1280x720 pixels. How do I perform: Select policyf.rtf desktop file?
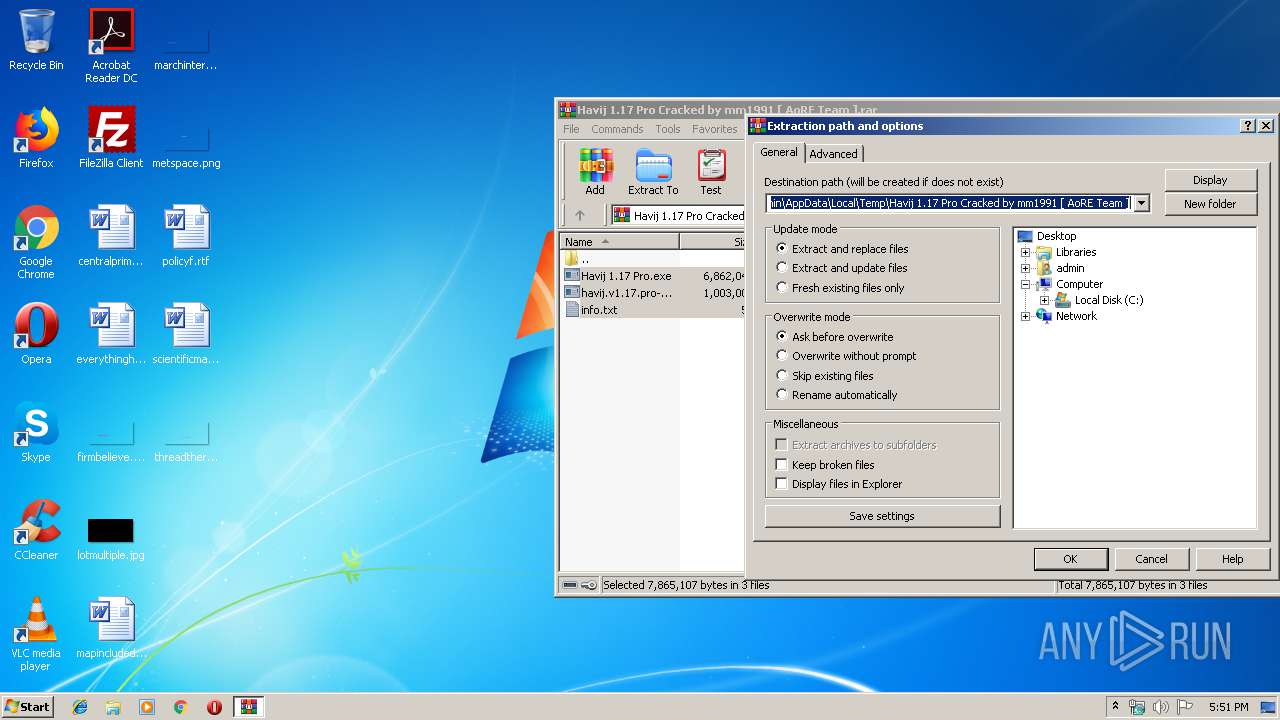pyautogui.click(x=186, y=236)
